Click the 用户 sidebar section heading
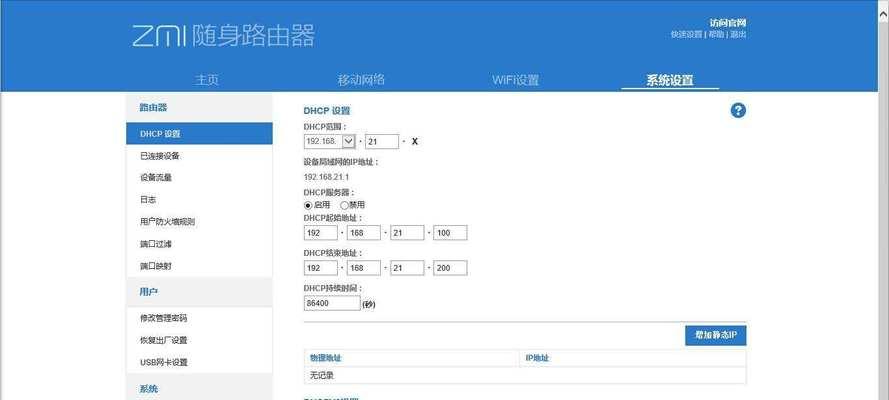 [149, 292]
